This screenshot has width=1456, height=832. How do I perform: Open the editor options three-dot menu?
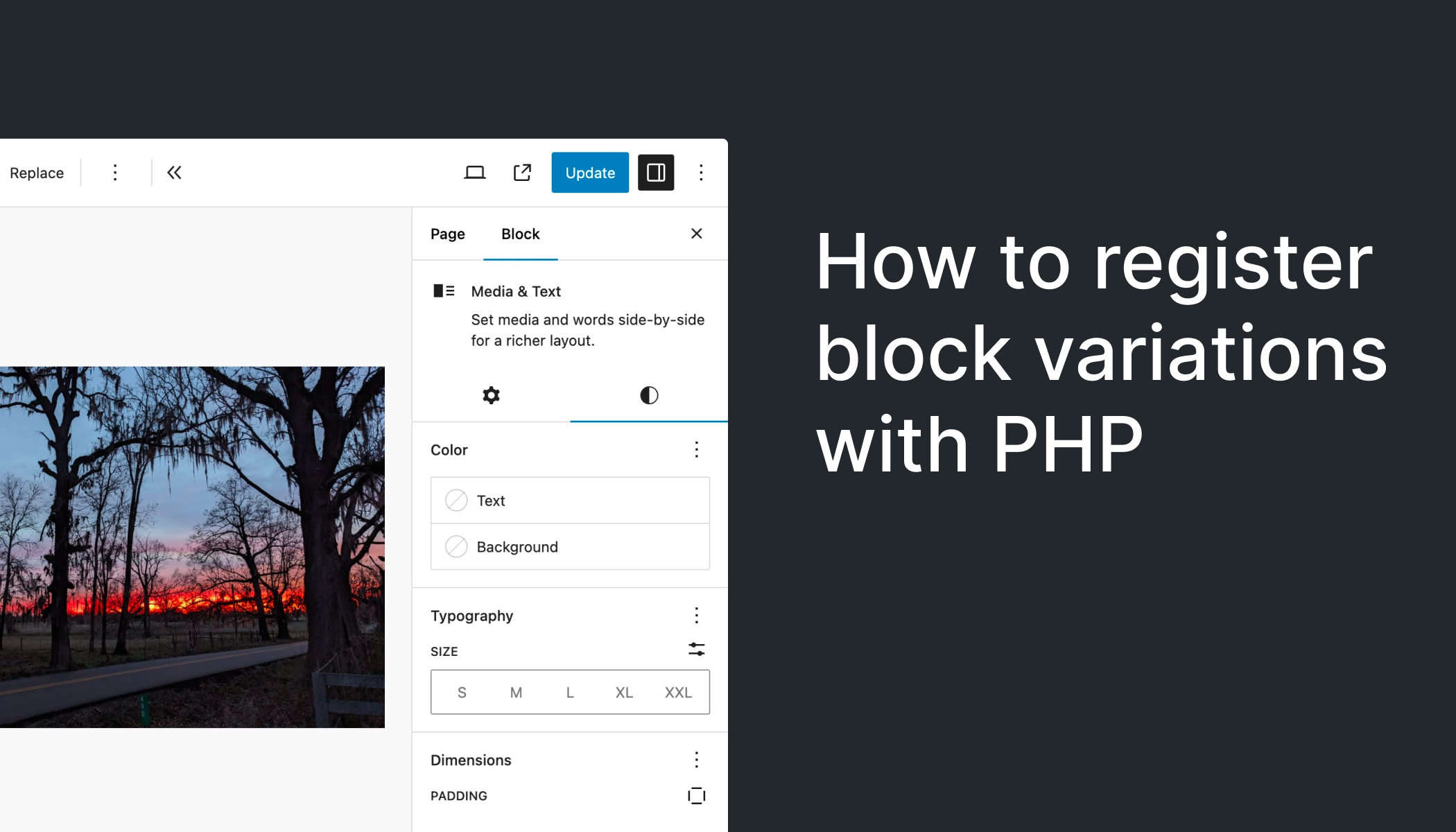coord(702,173)
